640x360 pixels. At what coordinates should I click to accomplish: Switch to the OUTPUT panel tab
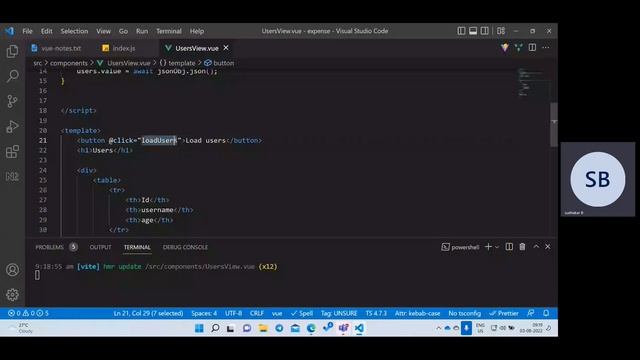(x=100, y=247)
